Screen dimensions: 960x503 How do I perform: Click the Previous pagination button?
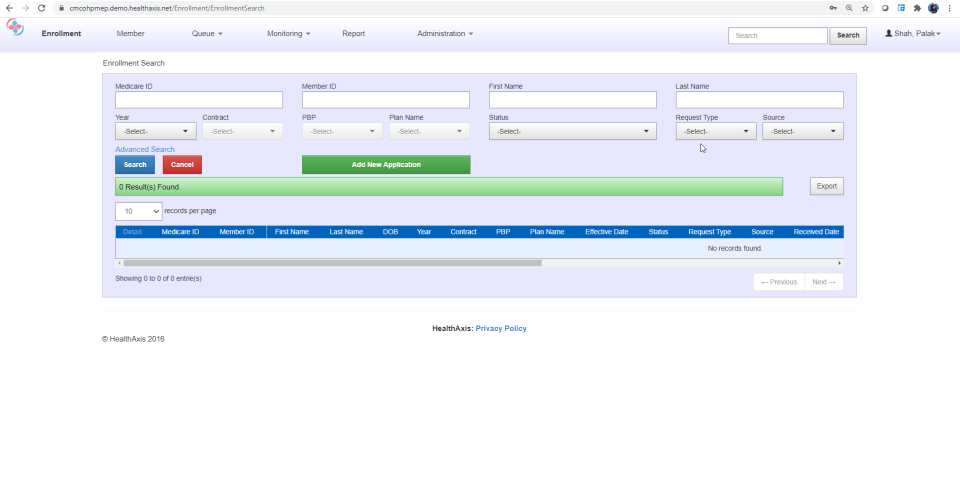tap(779, 282)
